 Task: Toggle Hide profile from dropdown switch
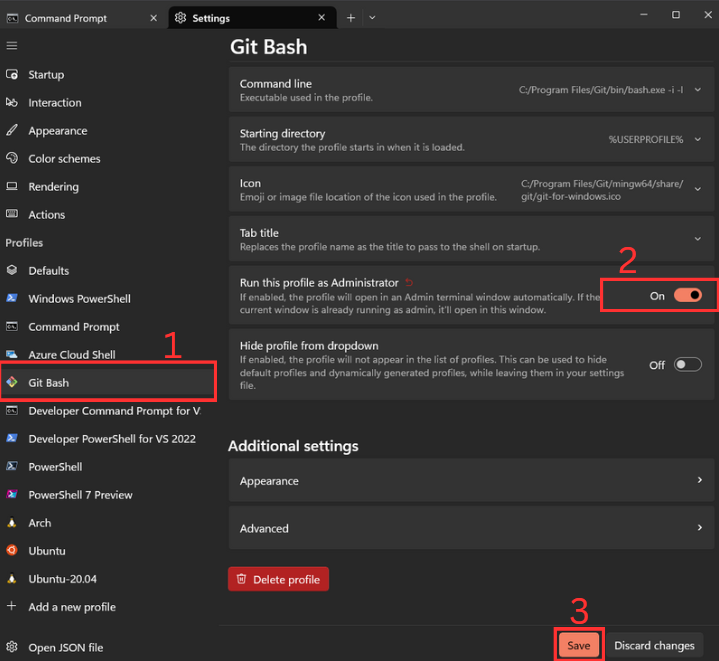(688, 364)
